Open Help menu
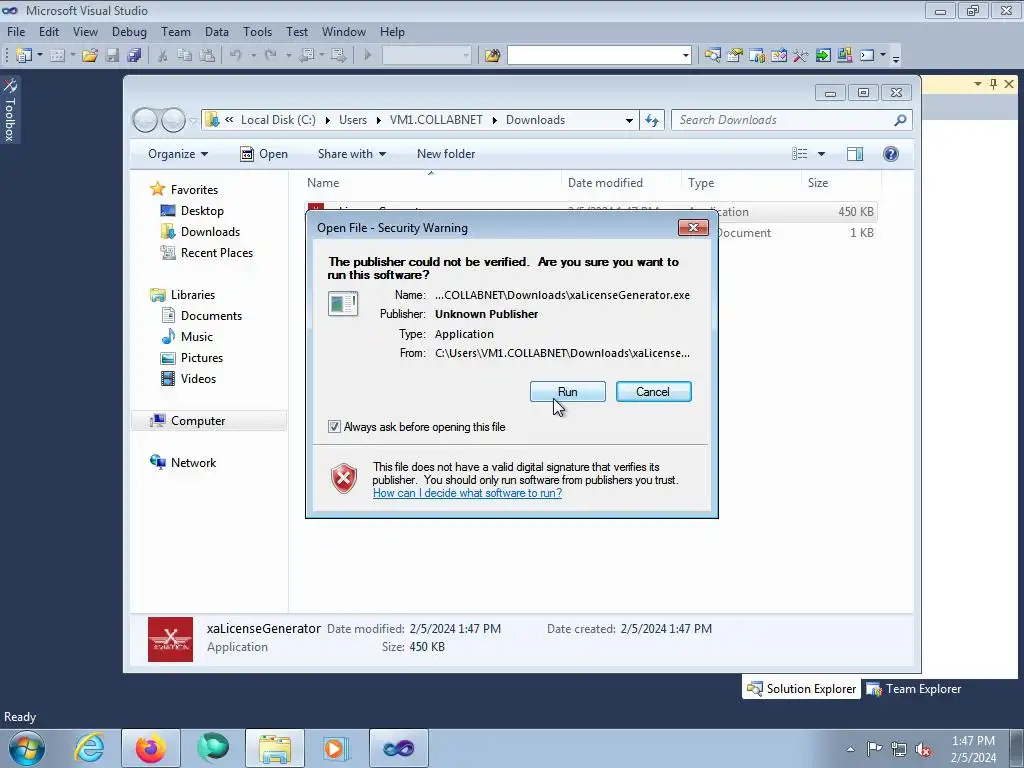This screenshot has height=768, width=1024. (x=392, y=31)
